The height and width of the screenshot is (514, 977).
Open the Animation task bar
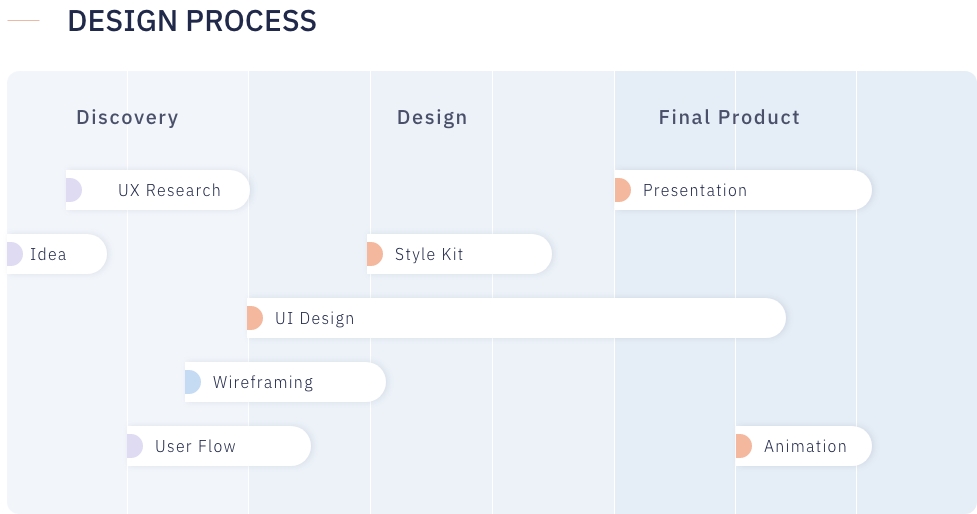[x=804, y=446]
